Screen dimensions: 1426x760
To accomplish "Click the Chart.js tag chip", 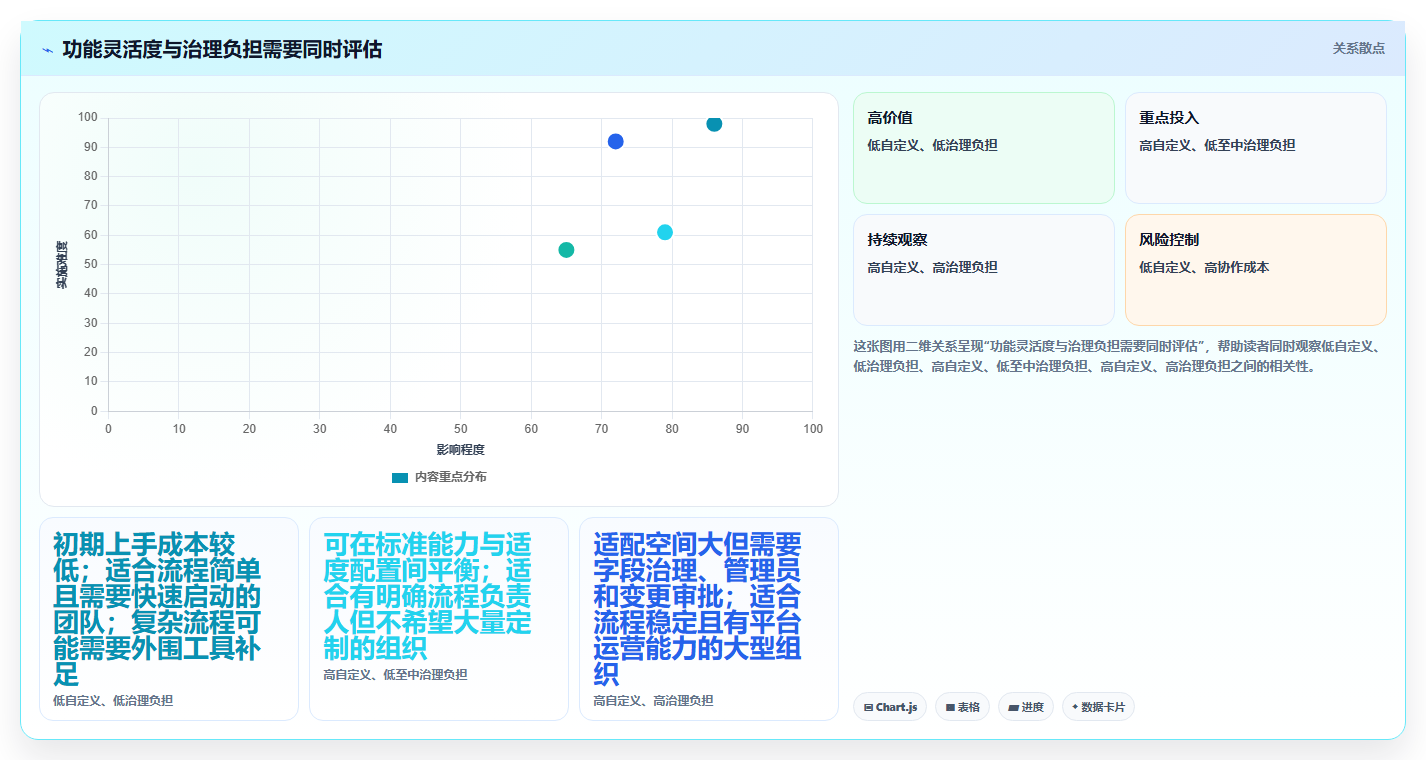I will (x=890, y=707).
